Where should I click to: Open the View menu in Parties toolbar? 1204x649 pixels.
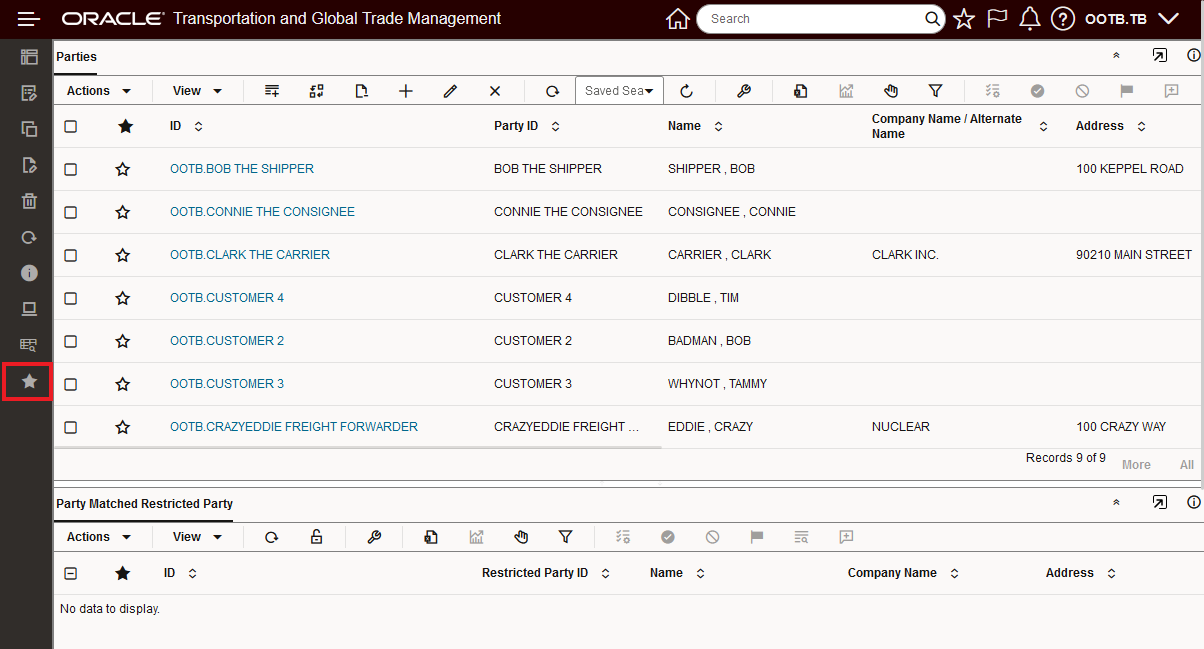195,90
